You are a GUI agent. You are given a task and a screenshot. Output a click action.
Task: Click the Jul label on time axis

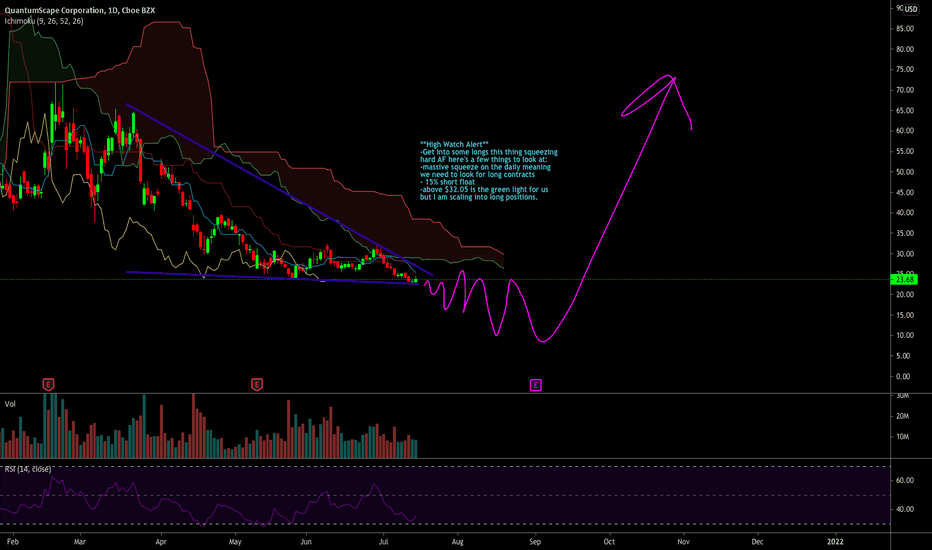[x=383, y=542]
